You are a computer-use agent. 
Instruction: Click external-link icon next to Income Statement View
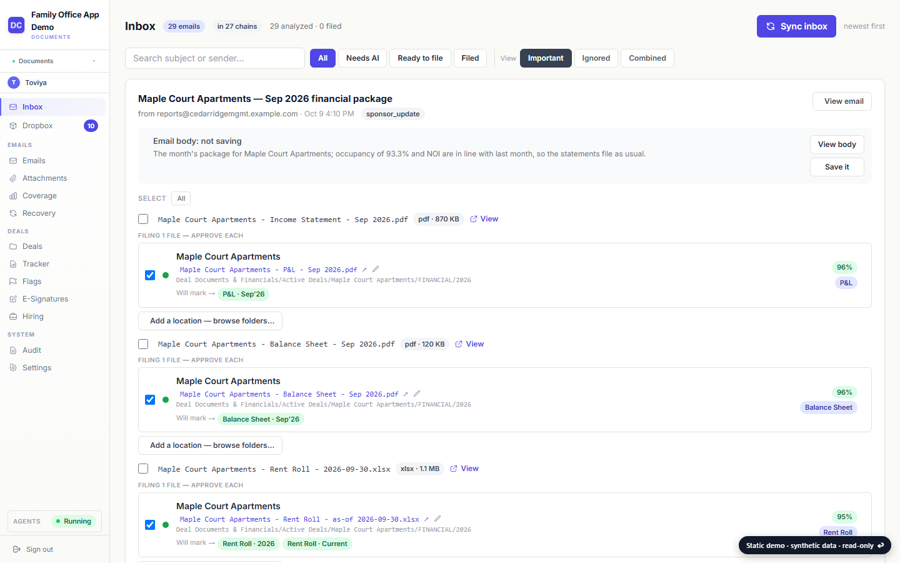[474, 219]
